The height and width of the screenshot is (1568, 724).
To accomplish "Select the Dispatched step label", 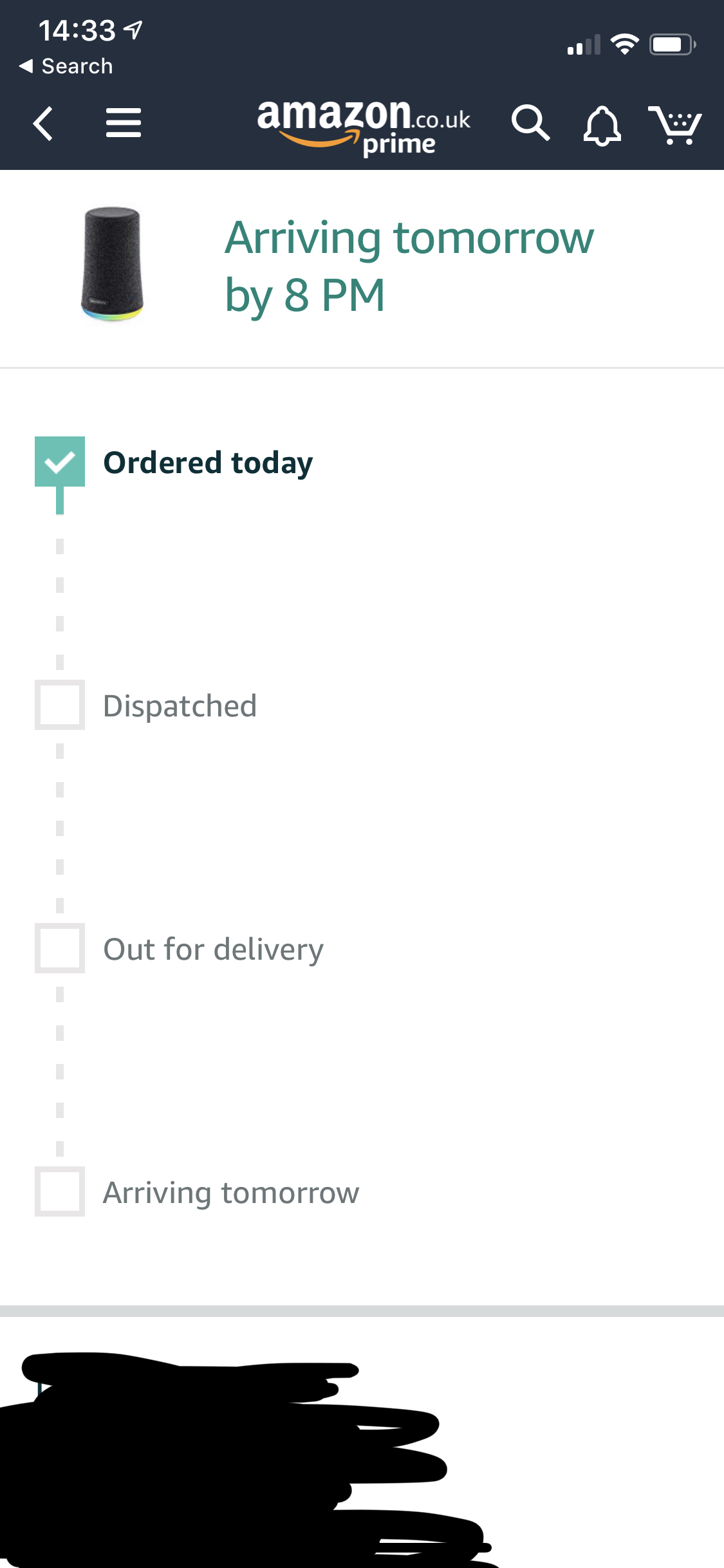I will tap(180, 706).
